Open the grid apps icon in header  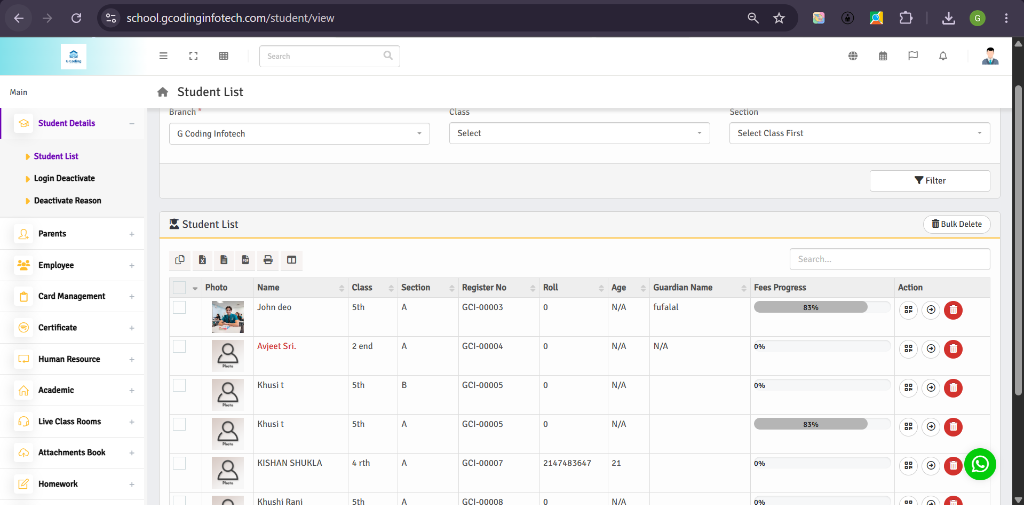pos(223,56)
